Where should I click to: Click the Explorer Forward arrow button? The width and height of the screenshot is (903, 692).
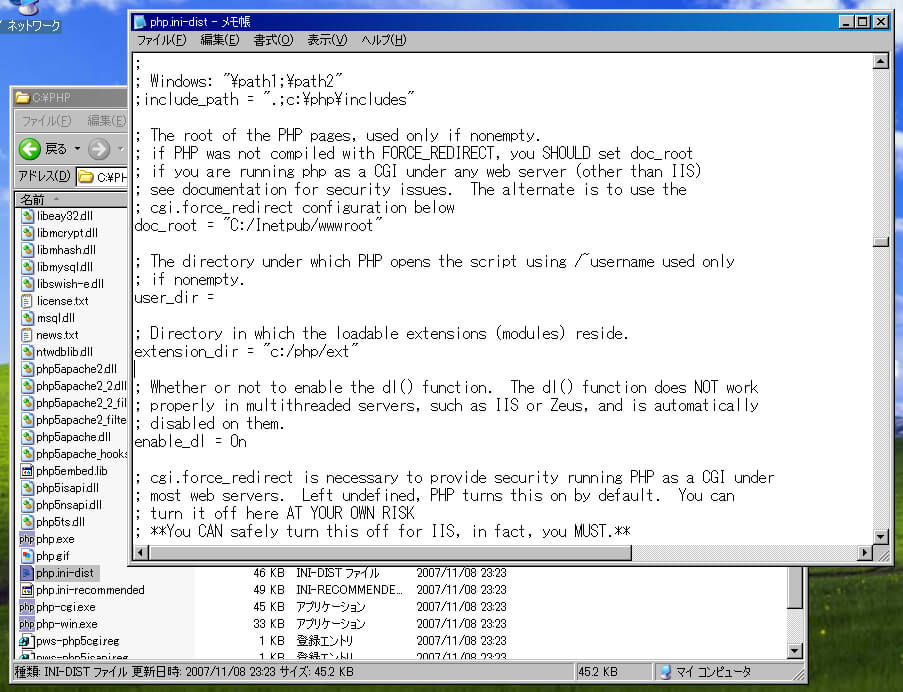point(98,149)
